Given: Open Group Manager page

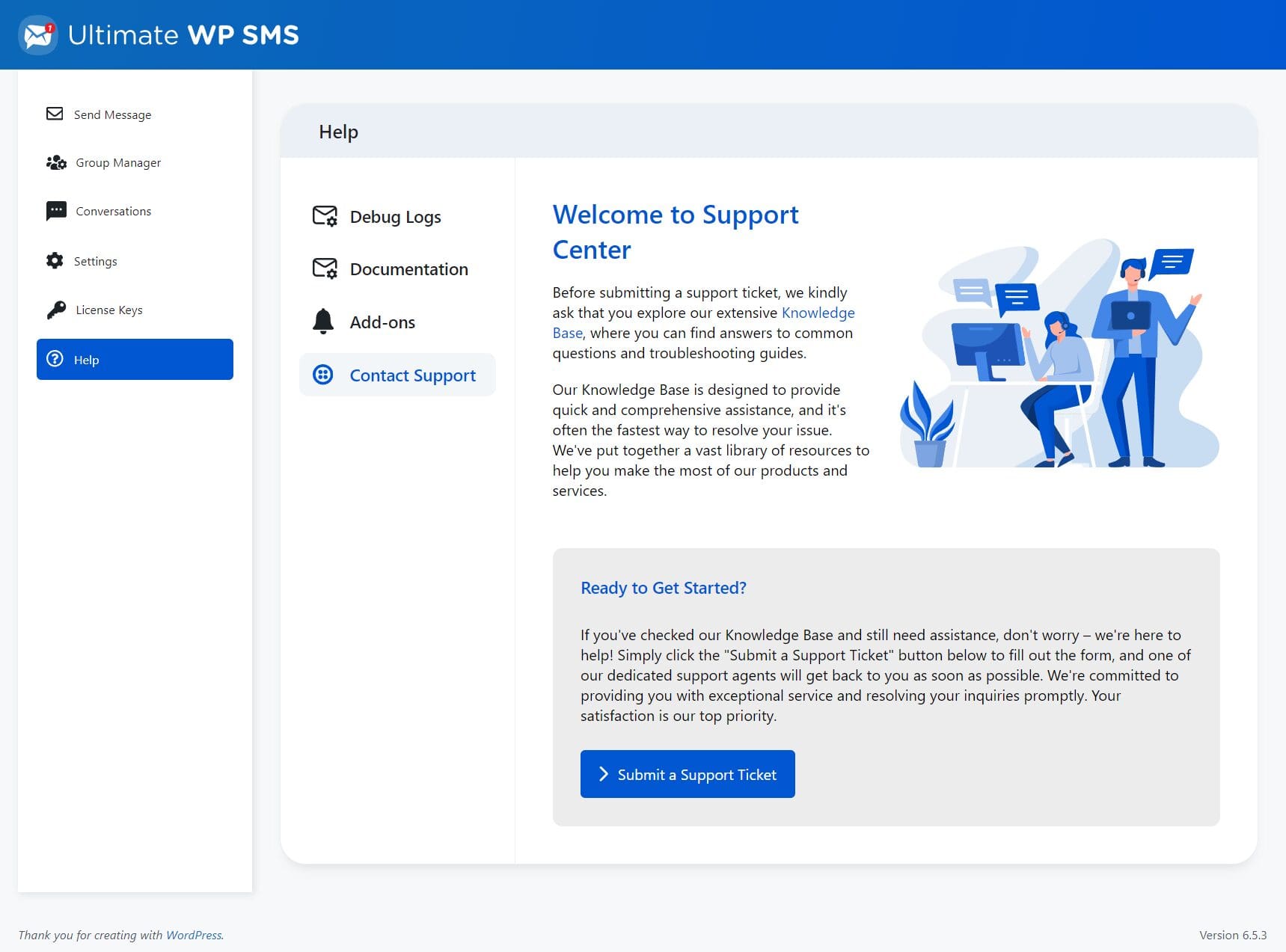Looking at the screenshot, I should (x=135, y=162).
